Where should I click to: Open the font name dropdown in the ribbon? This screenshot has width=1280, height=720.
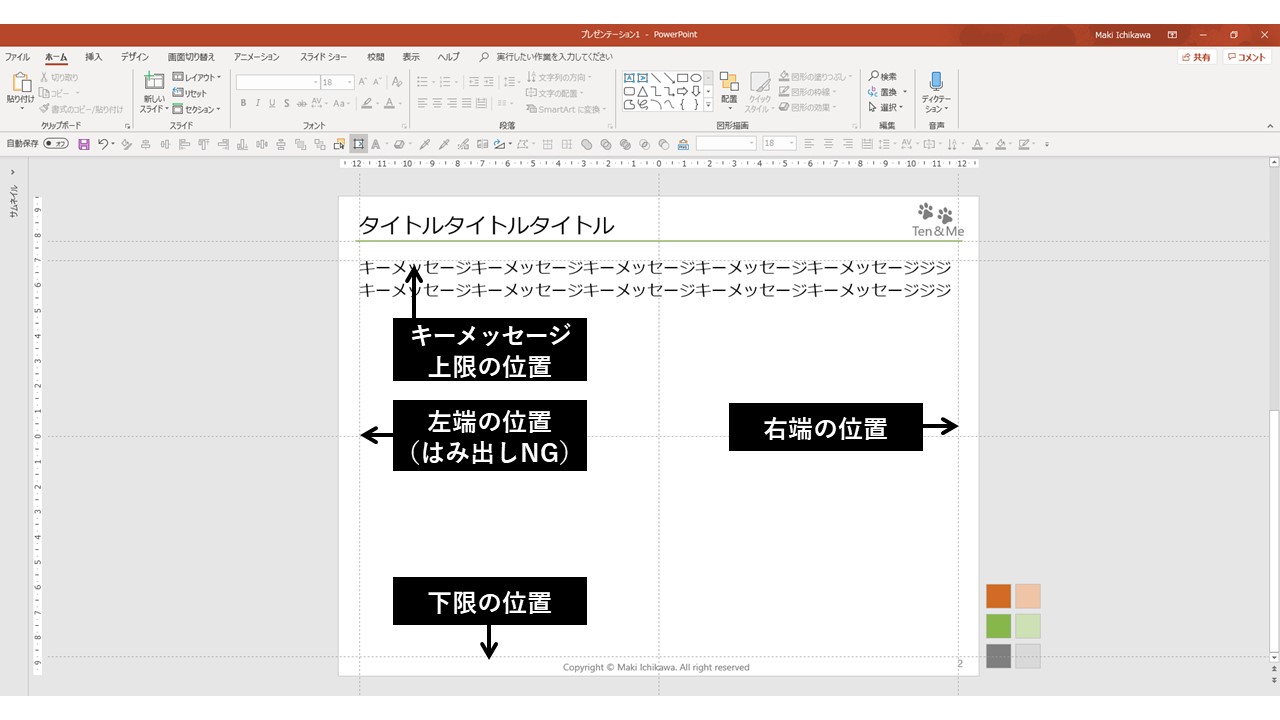(x=315, y=82)
